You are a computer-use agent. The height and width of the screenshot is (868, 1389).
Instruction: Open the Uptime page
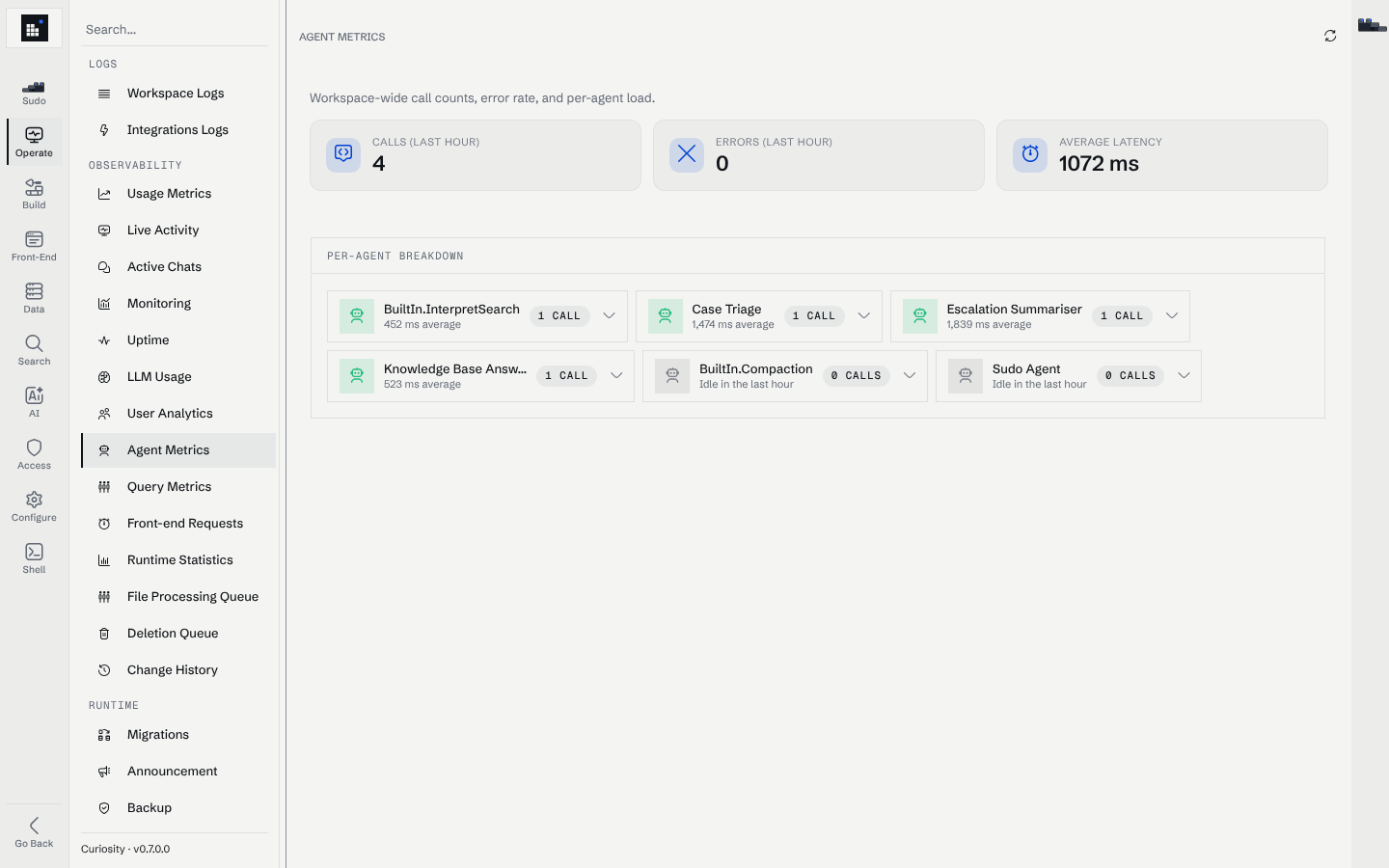click(178, 340)
